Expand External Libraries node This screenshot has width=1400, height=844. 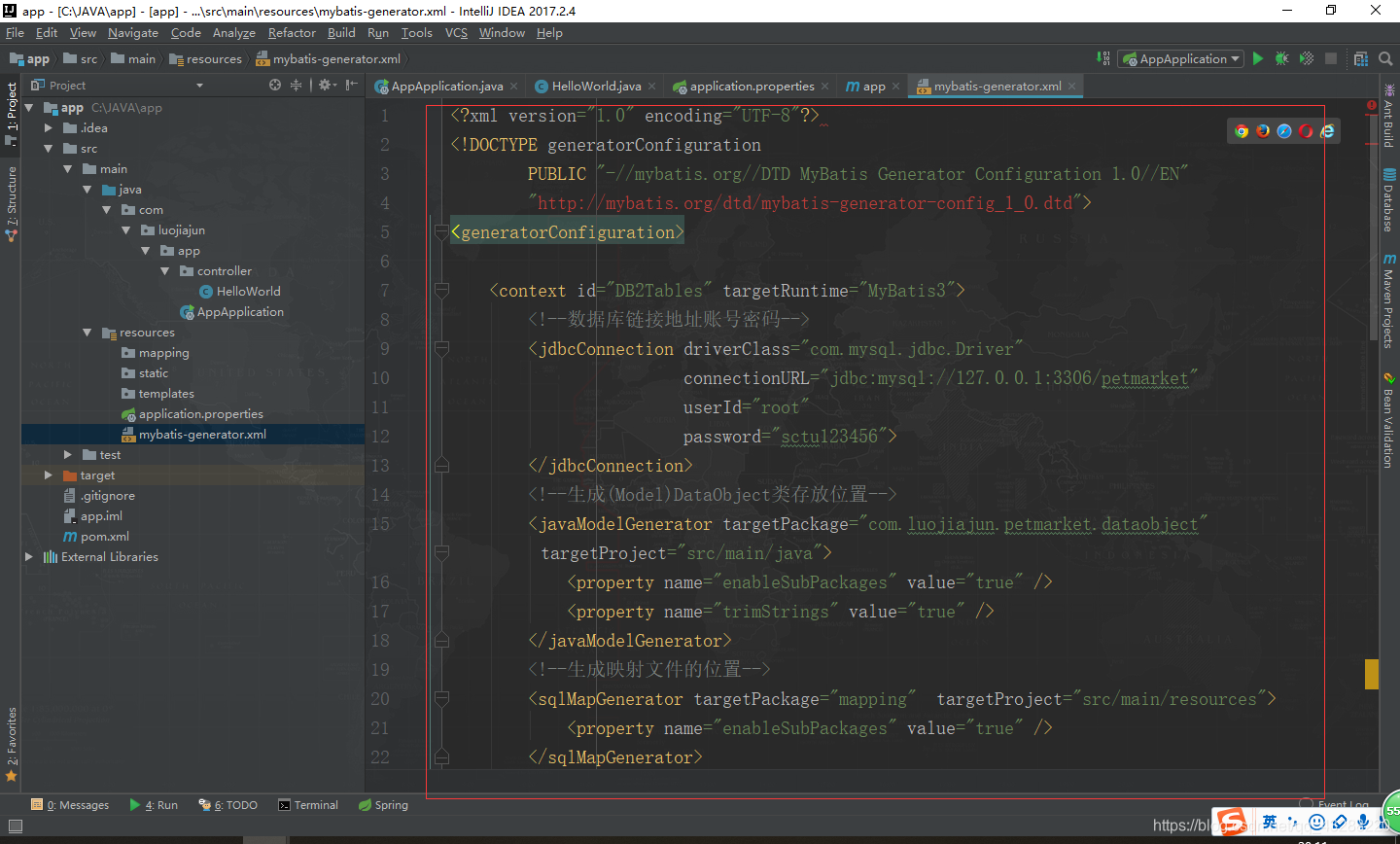pos(29,557)
